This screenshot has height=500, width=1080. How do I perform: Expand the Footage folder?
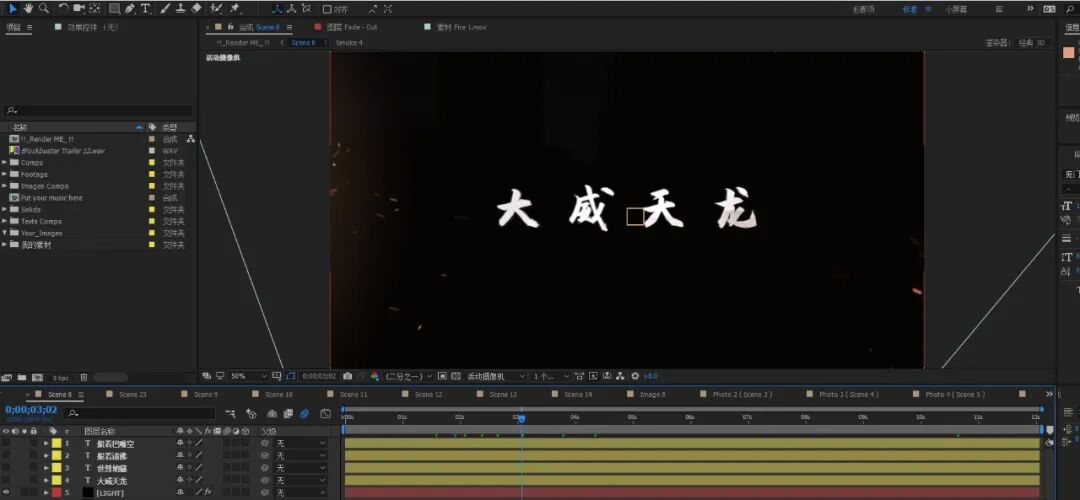point(5,174)
